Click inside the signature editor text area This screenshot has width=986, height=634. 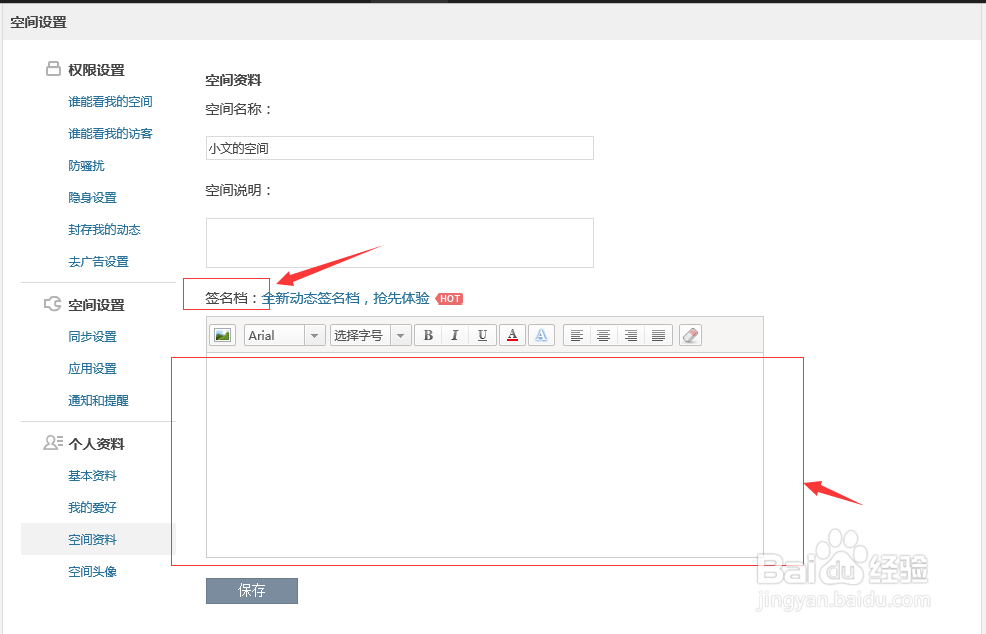[484, 455]
